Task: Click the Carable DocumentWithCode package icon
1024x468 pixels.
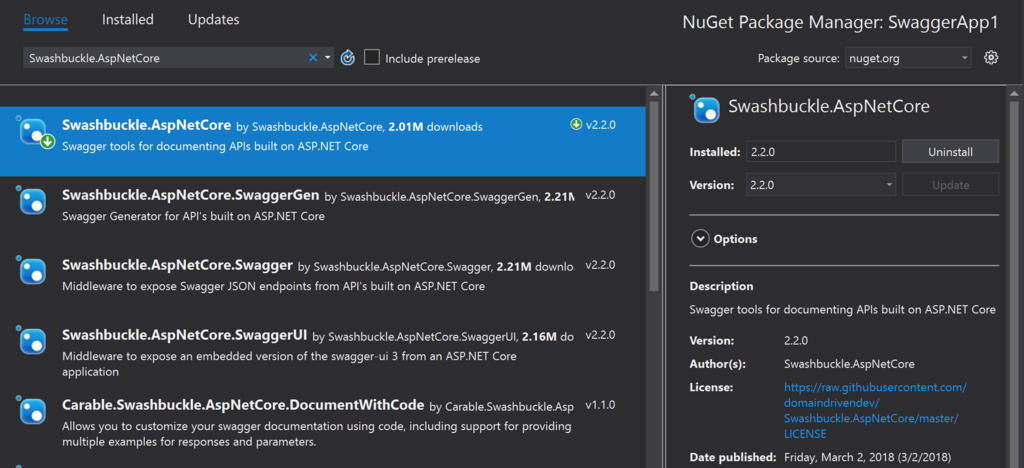Action: (32, 411)
